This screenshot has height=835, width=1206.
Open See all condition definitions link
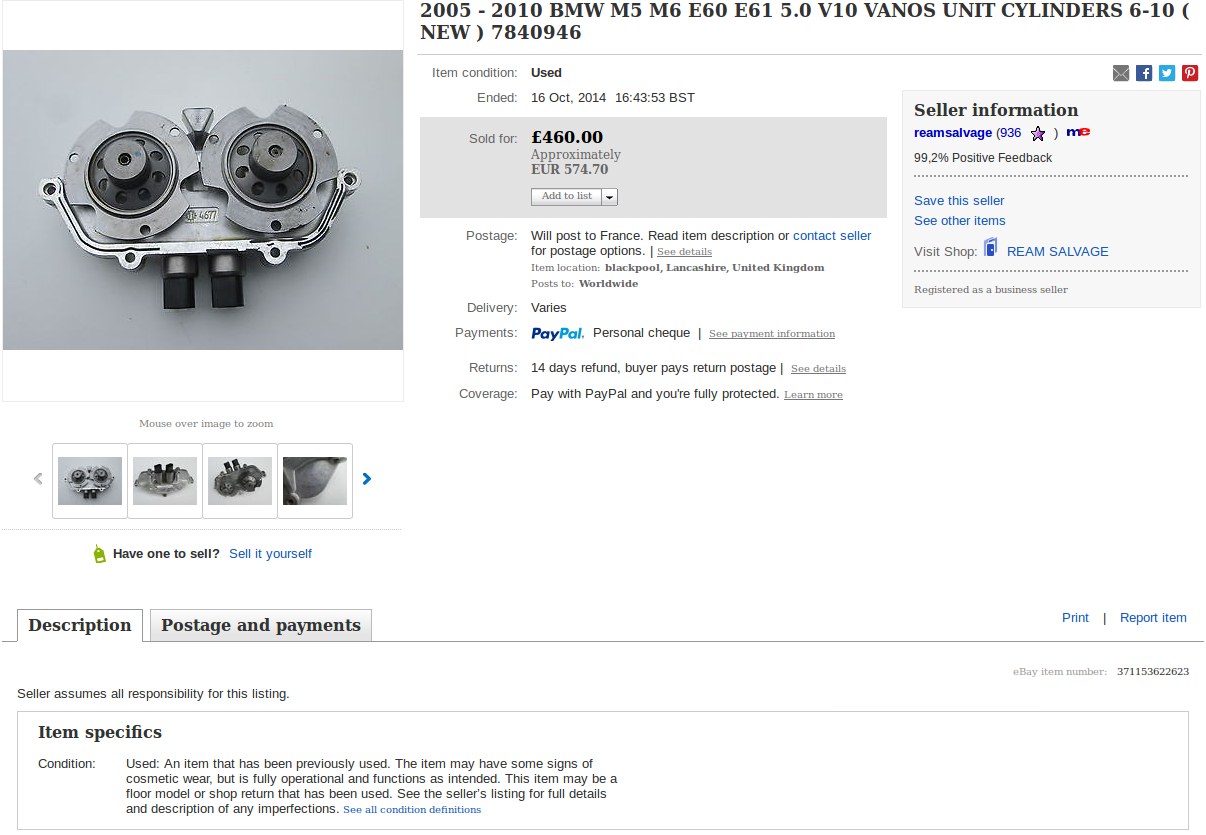coord(412,810)
